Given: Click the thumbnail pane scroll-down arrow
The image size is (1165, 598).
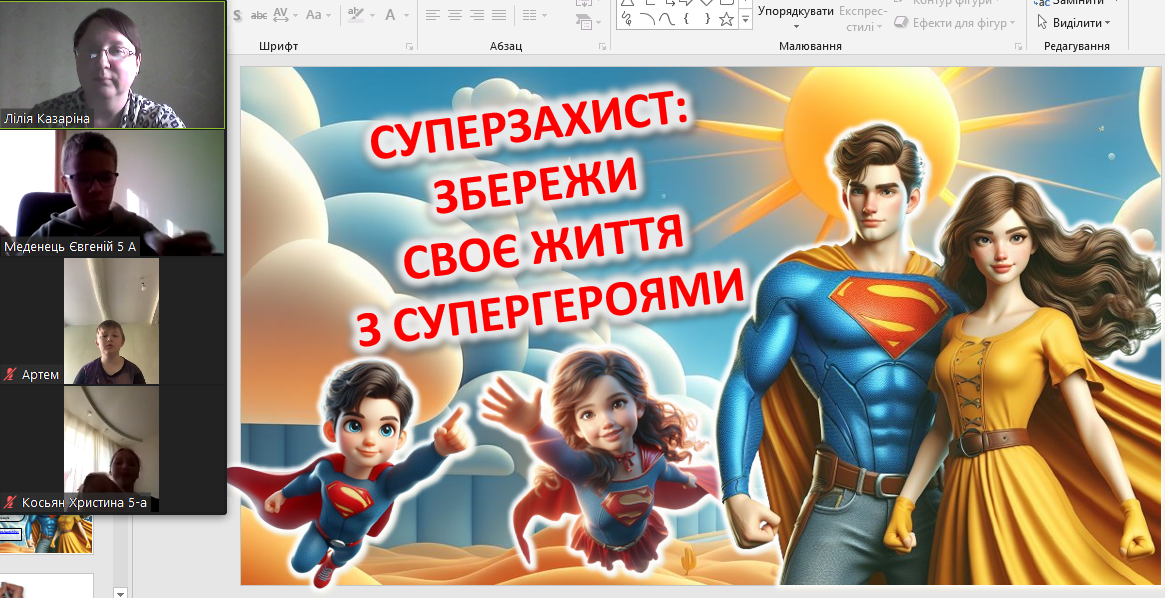Looking at the screenshot, I should pos(120,592).
